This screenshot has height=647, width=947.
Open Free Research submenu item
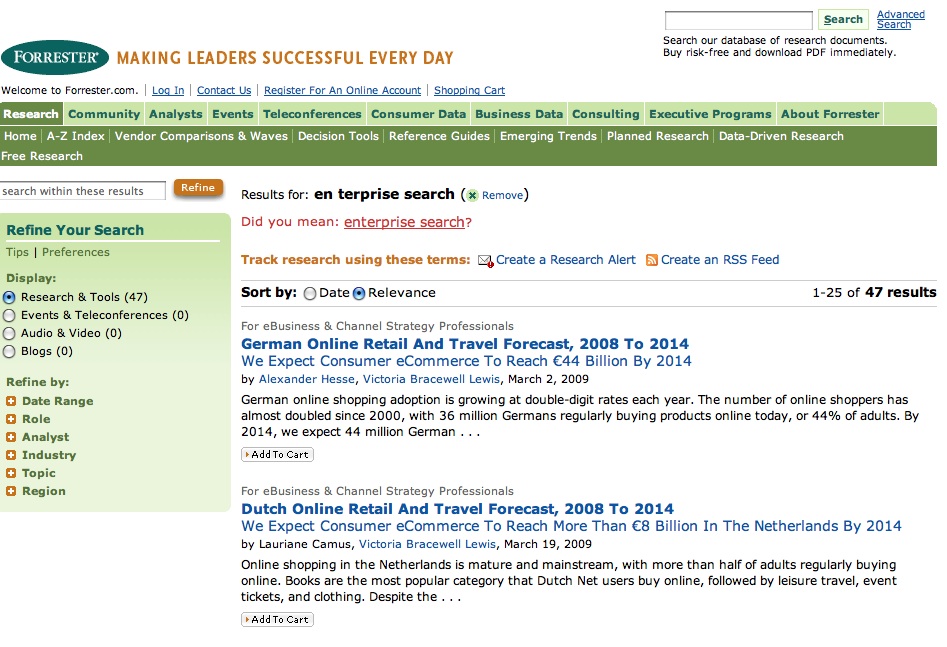[42, 156]
